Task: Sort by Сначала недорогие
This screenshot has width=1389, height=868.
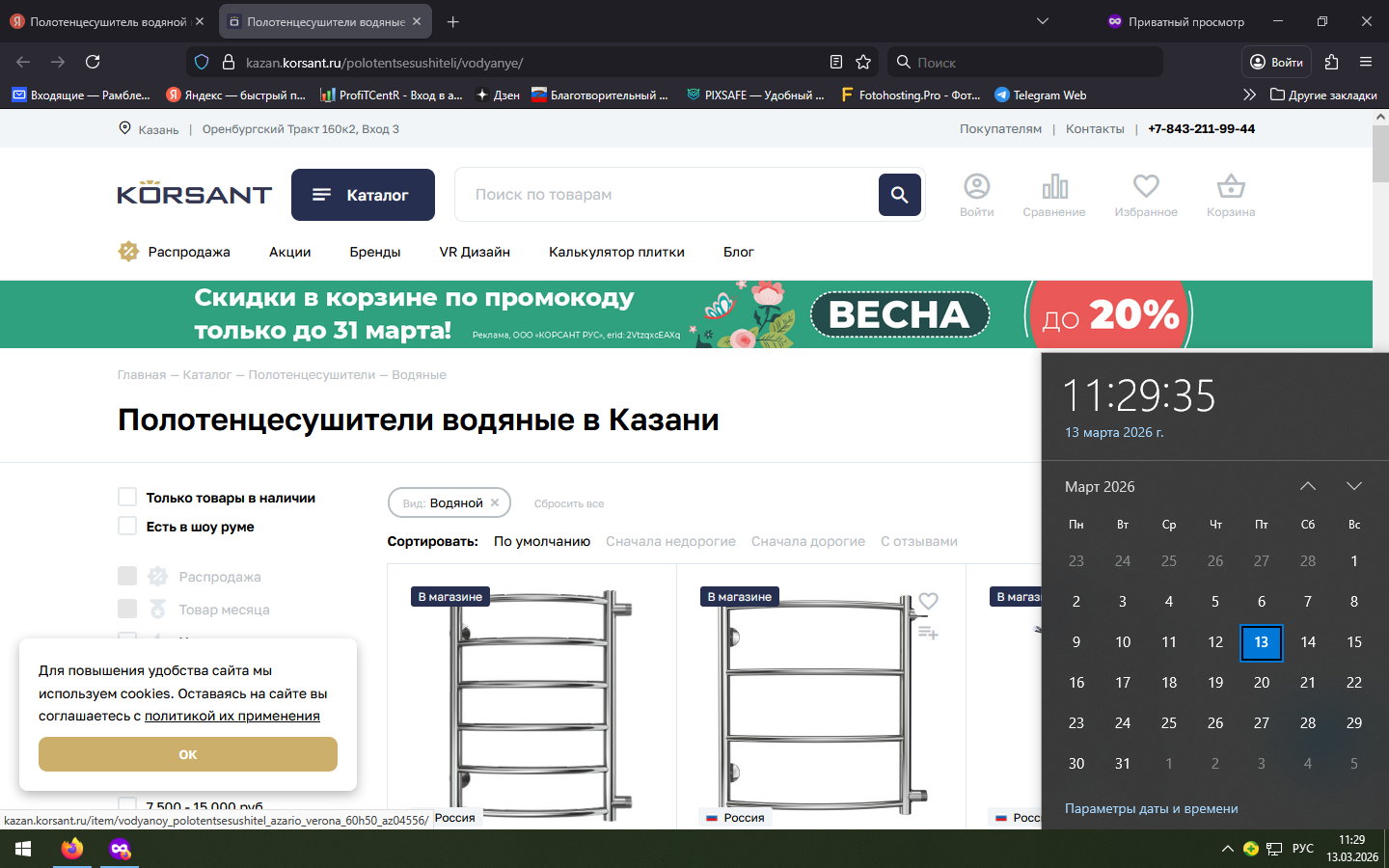Action: (670, 541)
